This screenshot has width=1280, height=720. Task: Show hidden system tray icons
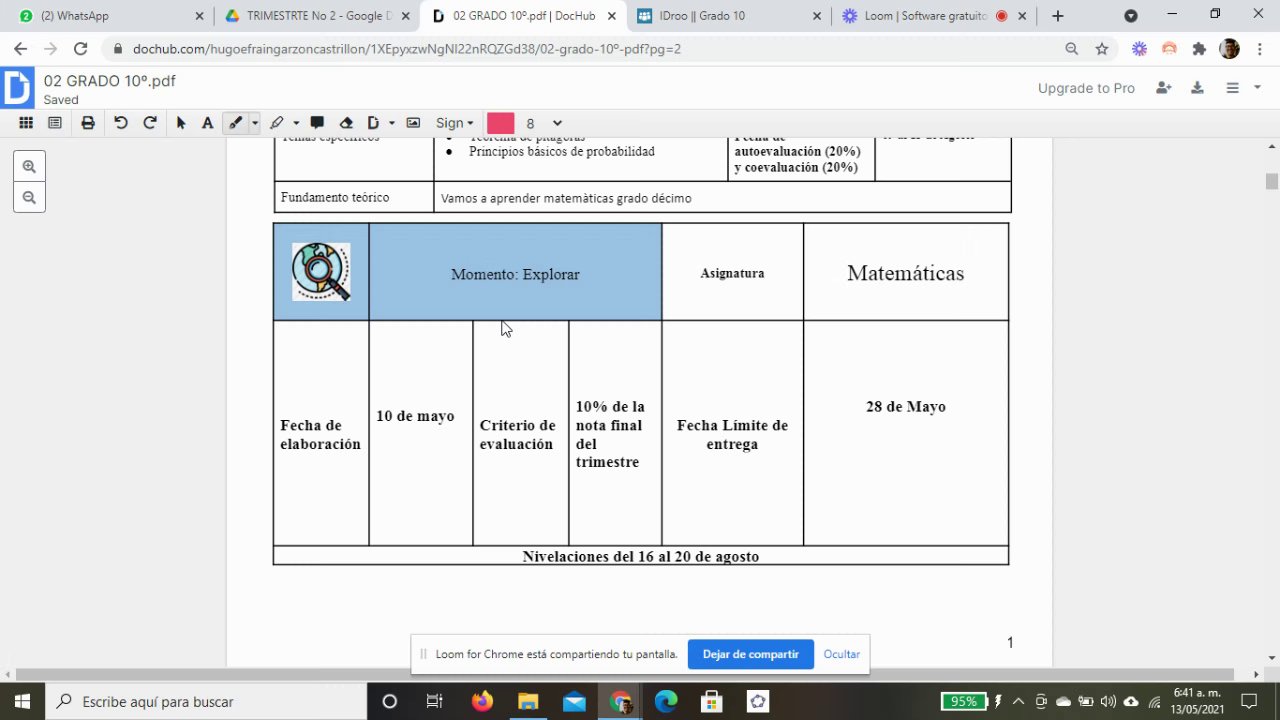(x=1018, y=701)
